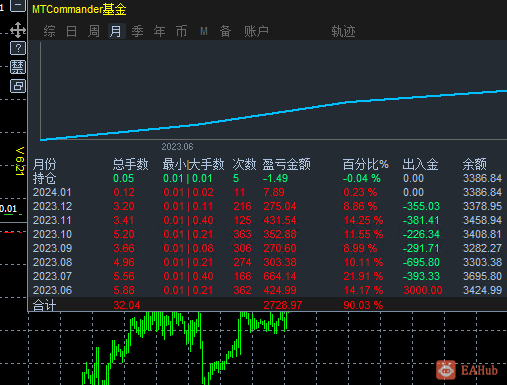Click the minimize panel icon at top-left
This screenshot has width=507, height=385.
18,6
